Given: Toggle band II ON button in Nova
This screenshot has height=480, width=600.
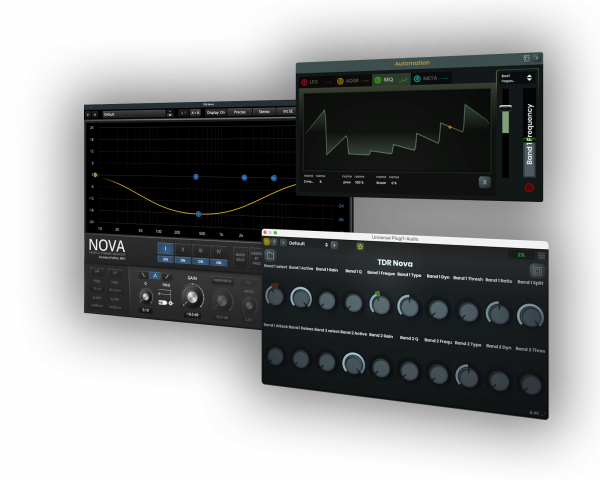Looking at the screenshot, I should (183, 260).
